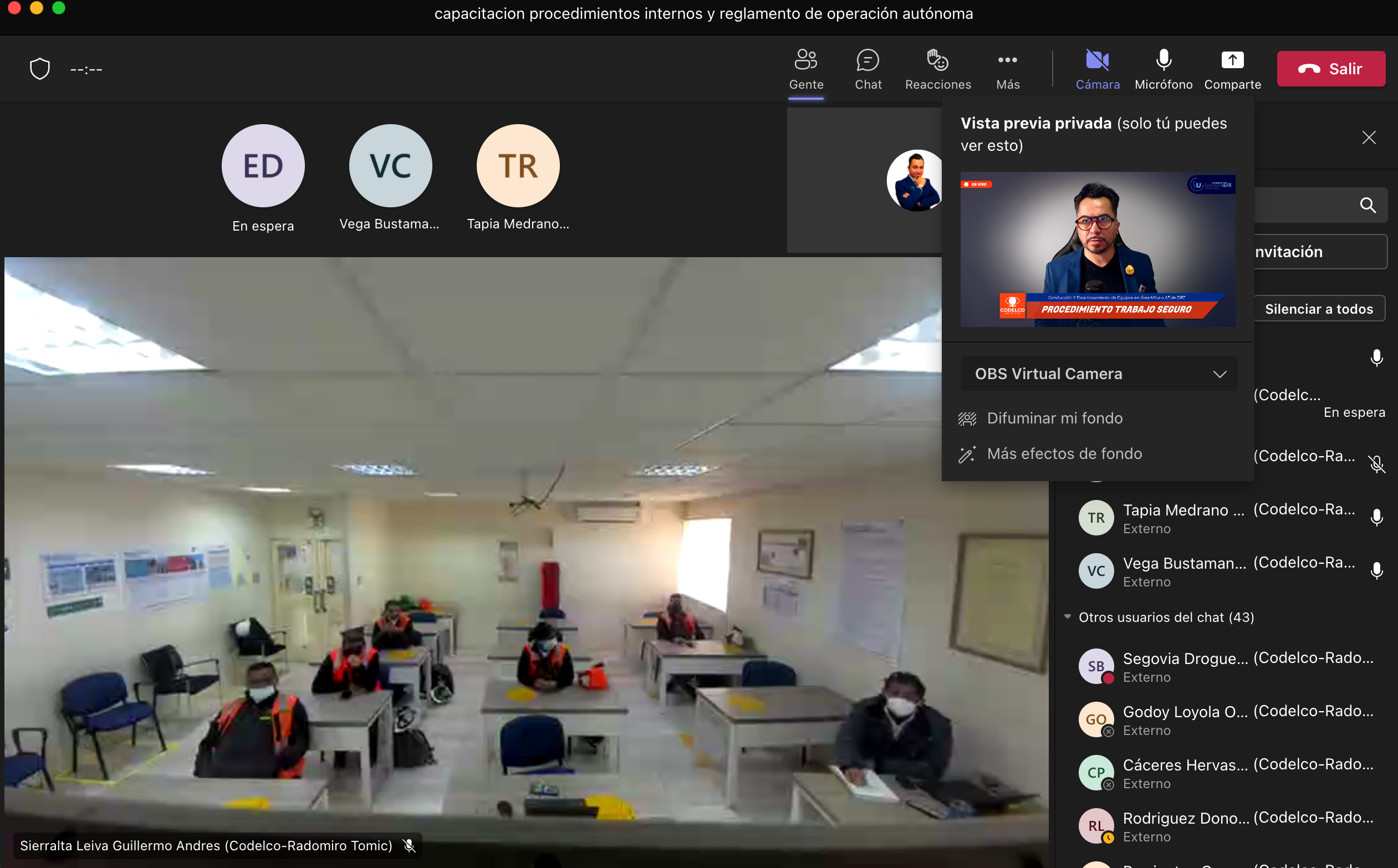Click the search magnifier in participants panel
Viewport: 1398px width, 868px height.
(1368, 205)
